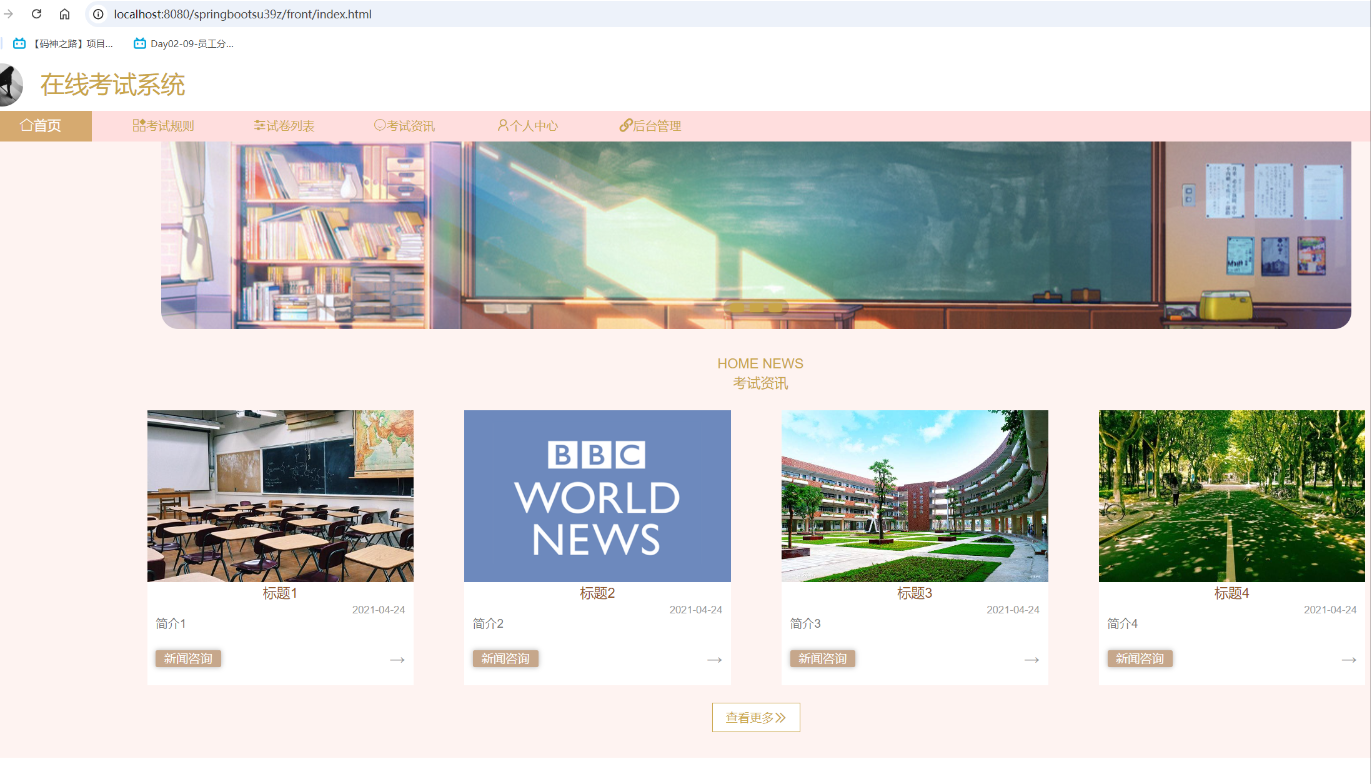Click the 新闻咨询 tag on 标题1 card
The width and height of the screenshot is (1371, 784).
[x=188, y=659]
